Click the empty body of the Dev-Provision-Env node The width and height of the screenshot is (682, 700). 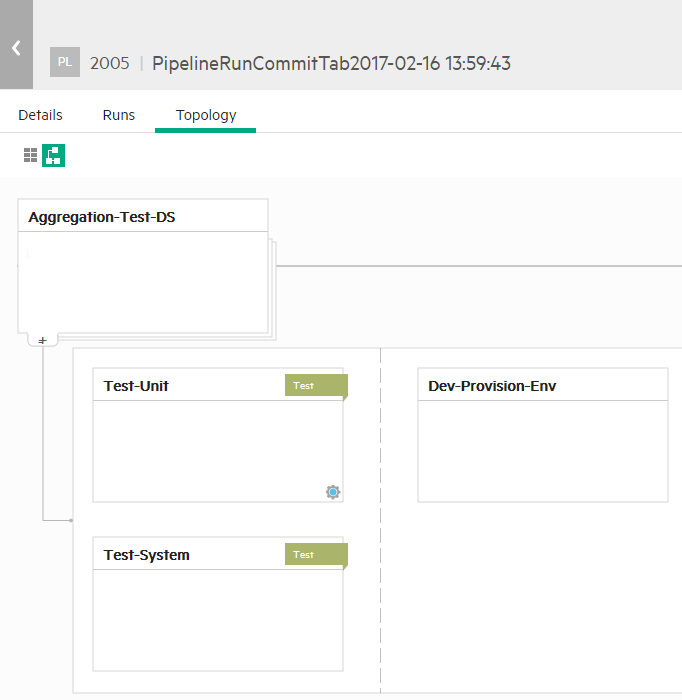[542, 450]
